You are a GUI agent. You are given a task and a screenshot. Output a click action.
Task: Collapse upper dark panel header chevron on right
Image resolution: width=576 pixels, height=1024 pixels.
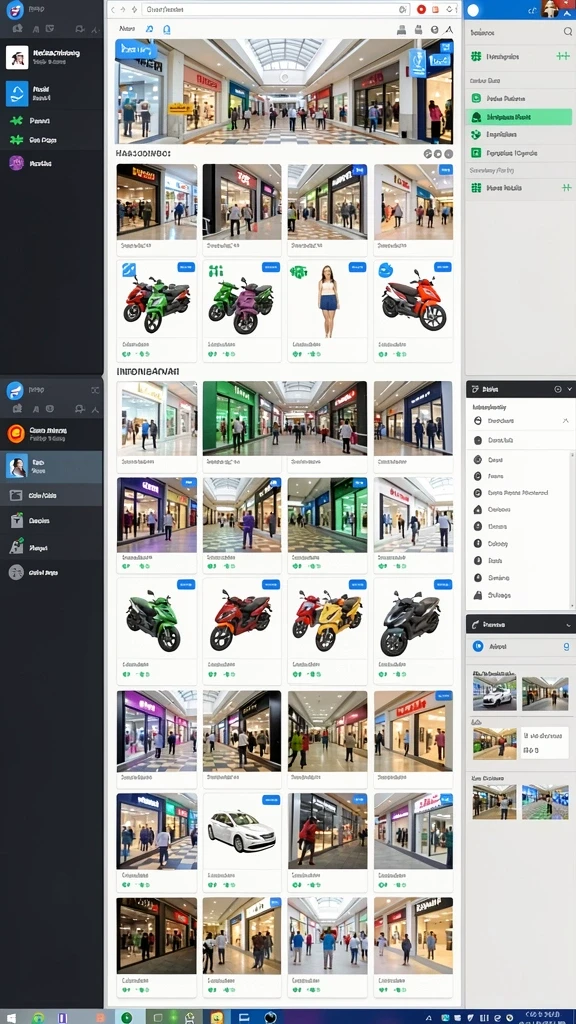tap(569, 389)
